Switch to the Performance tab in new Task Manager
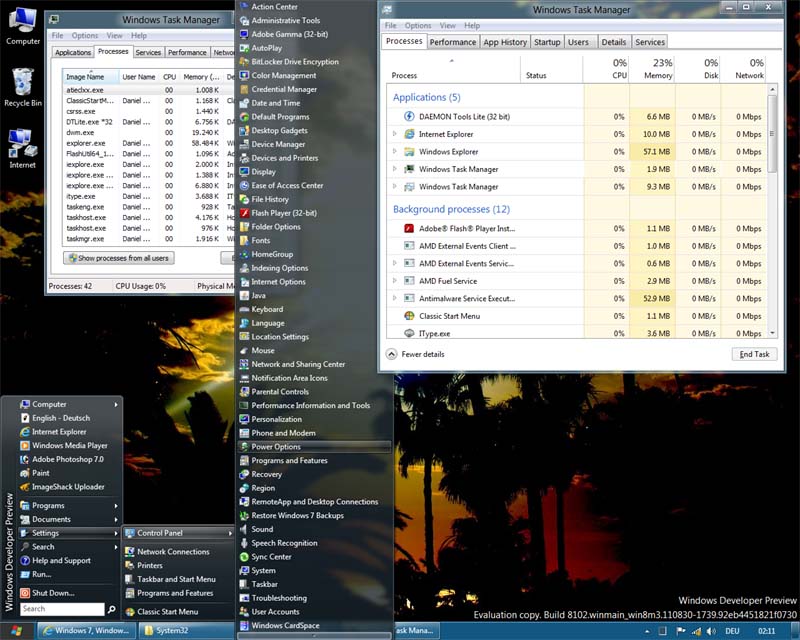The width and height of the screenshot is (800, 640). tap(453, 42)
